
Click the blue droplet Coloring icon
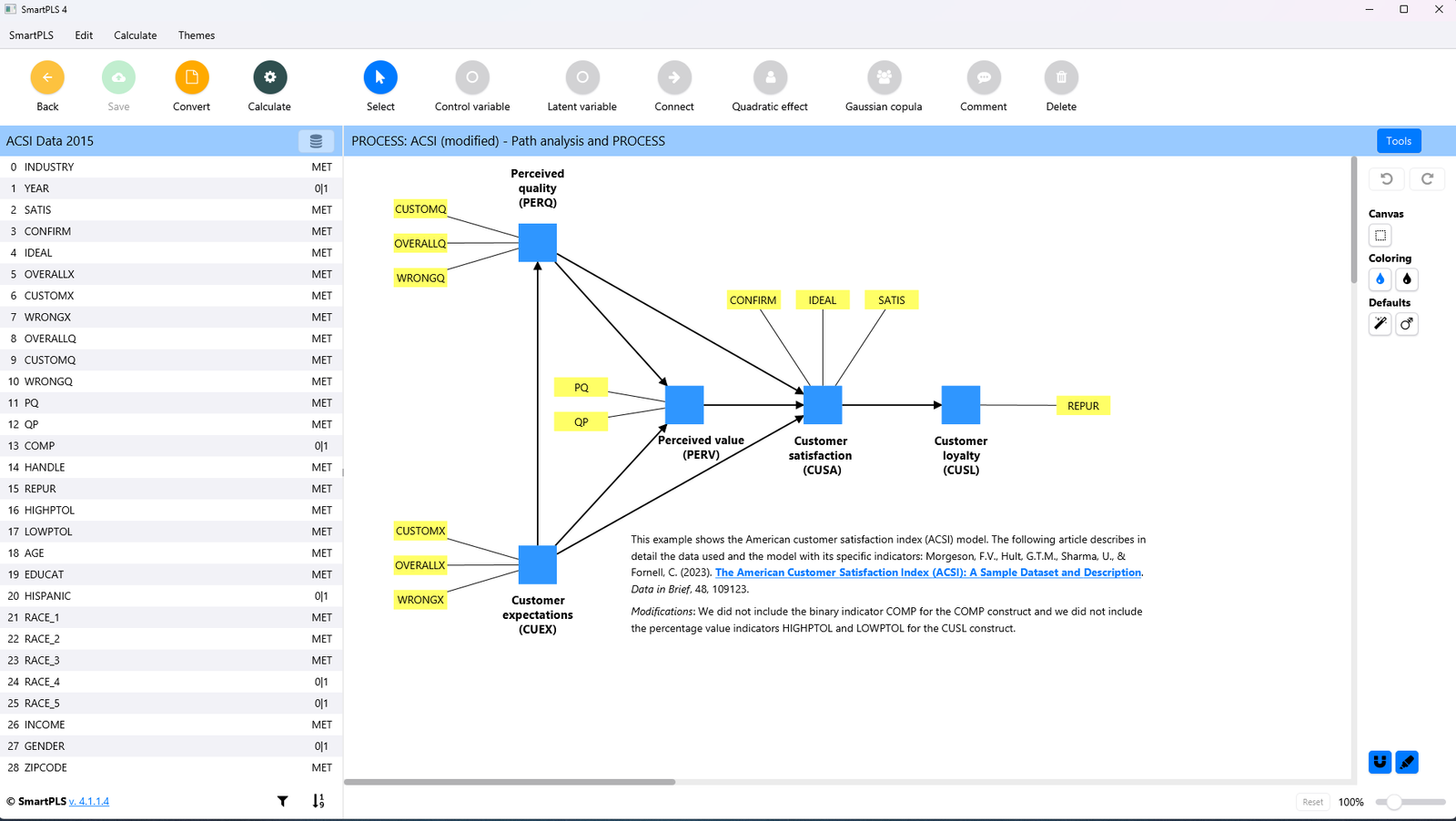click(1380, 279)
